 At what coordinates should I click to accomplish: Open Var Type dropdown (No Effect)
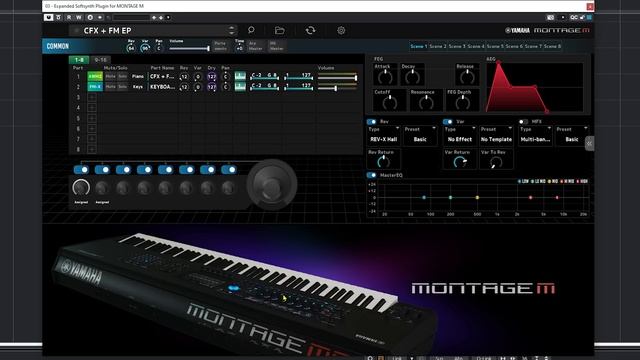coord(460,136)
